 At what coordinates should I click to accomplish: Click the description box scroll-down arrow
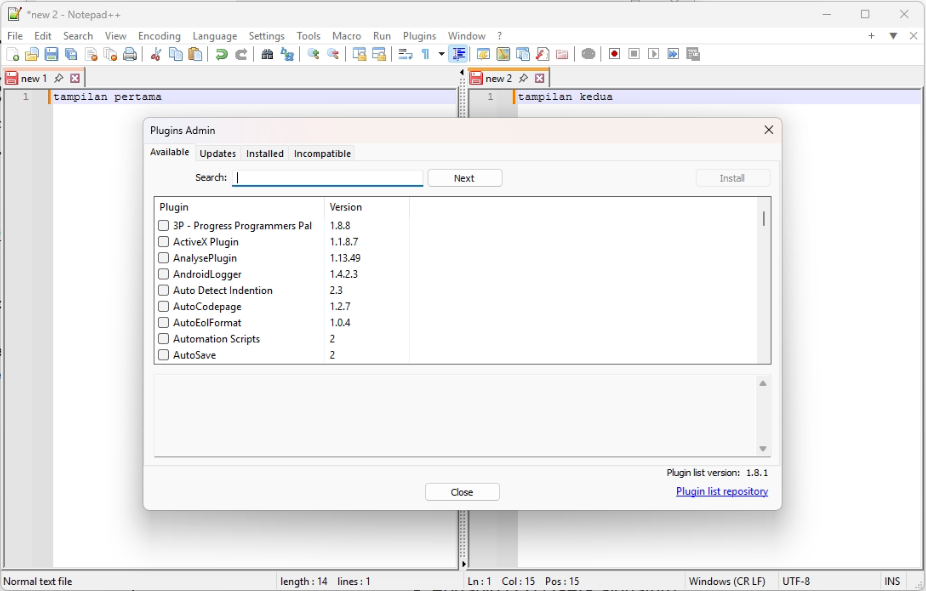click(763, 449)
